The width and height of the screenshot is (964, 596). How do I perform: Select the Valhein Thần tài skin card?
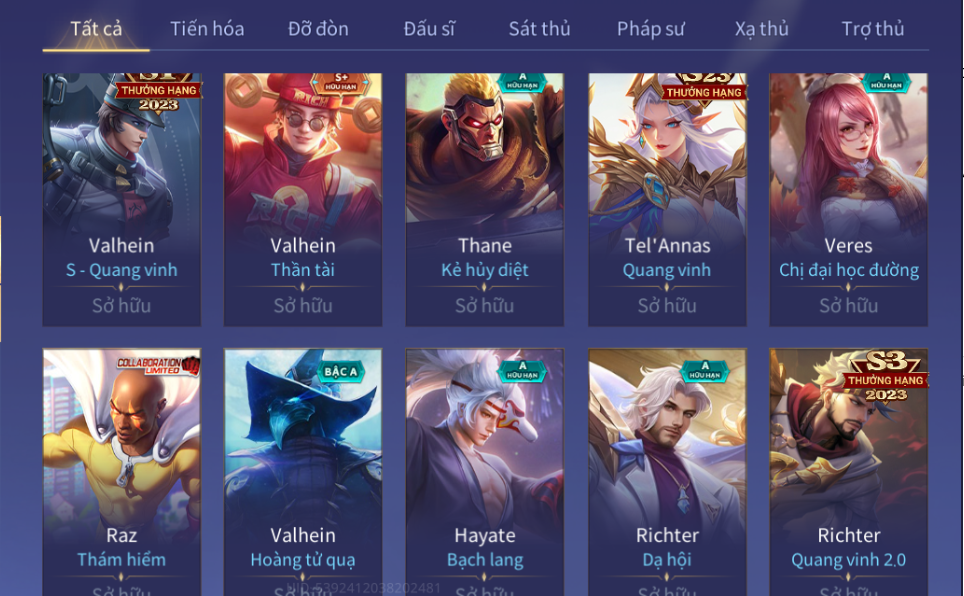click(303, 200)
